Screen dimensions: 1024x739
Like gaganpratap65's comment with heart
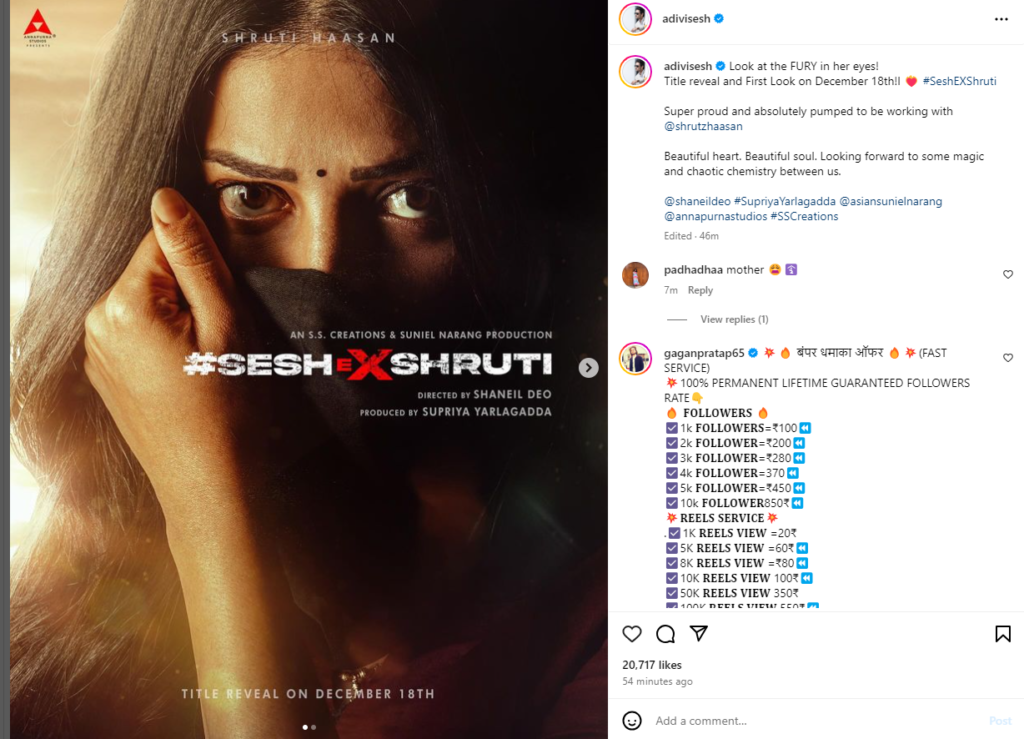pos(1008,358)
